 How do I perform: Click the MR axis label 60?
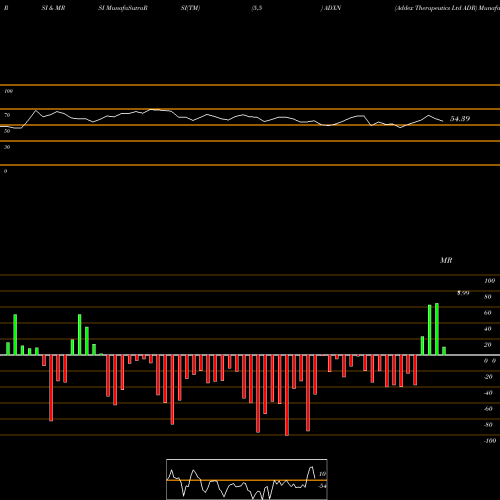point(488,313)
